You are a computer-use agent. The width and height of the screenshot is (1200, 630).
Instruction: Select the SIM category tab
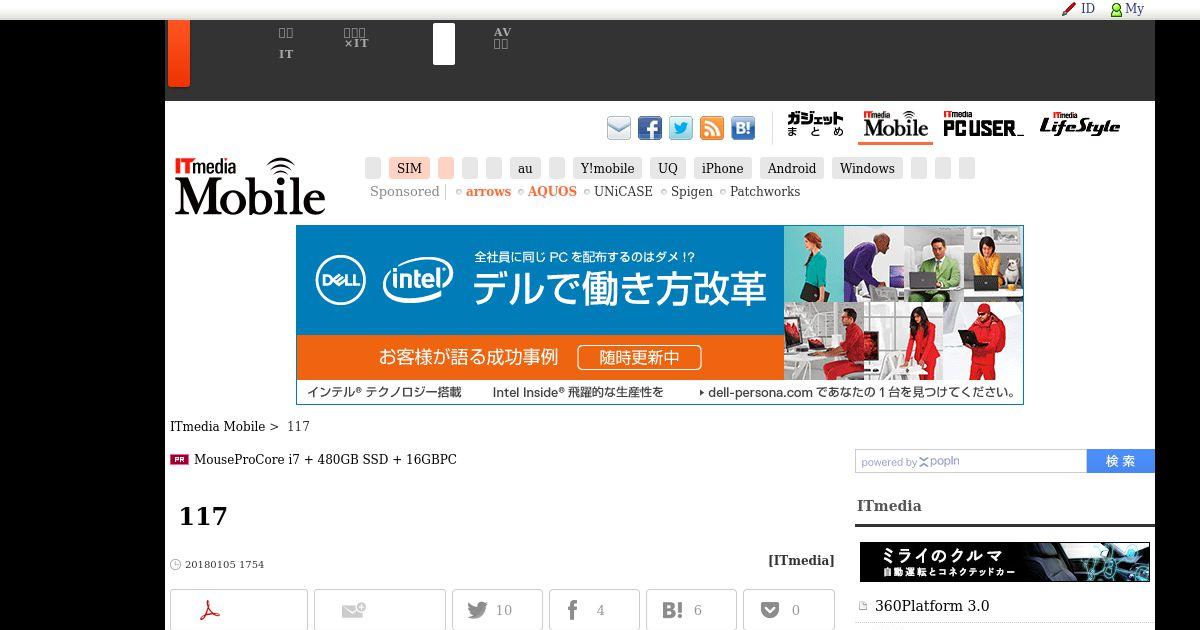point(409,168)
